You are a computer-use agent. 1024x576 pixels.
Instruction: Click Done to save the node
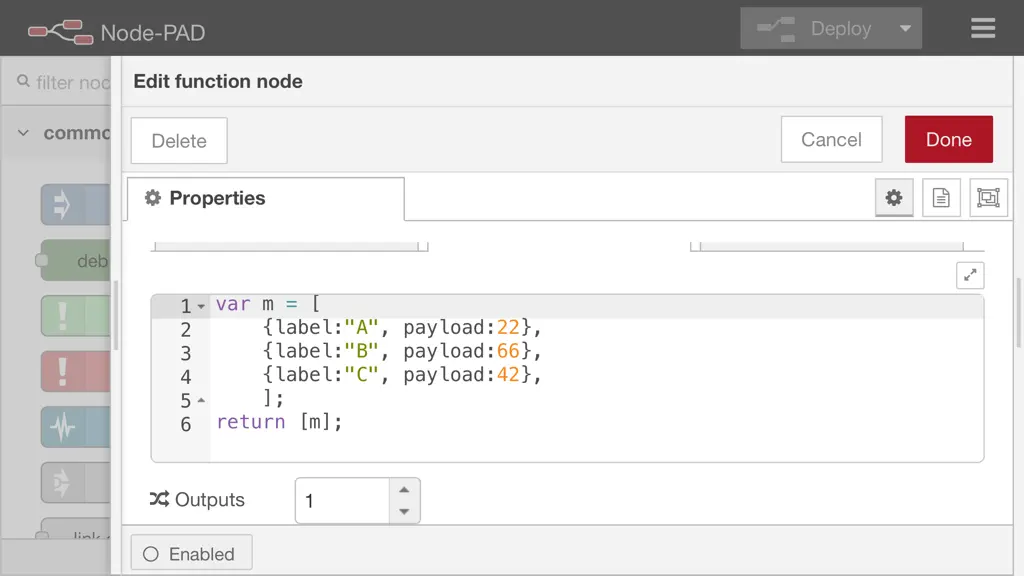point(948,139)
